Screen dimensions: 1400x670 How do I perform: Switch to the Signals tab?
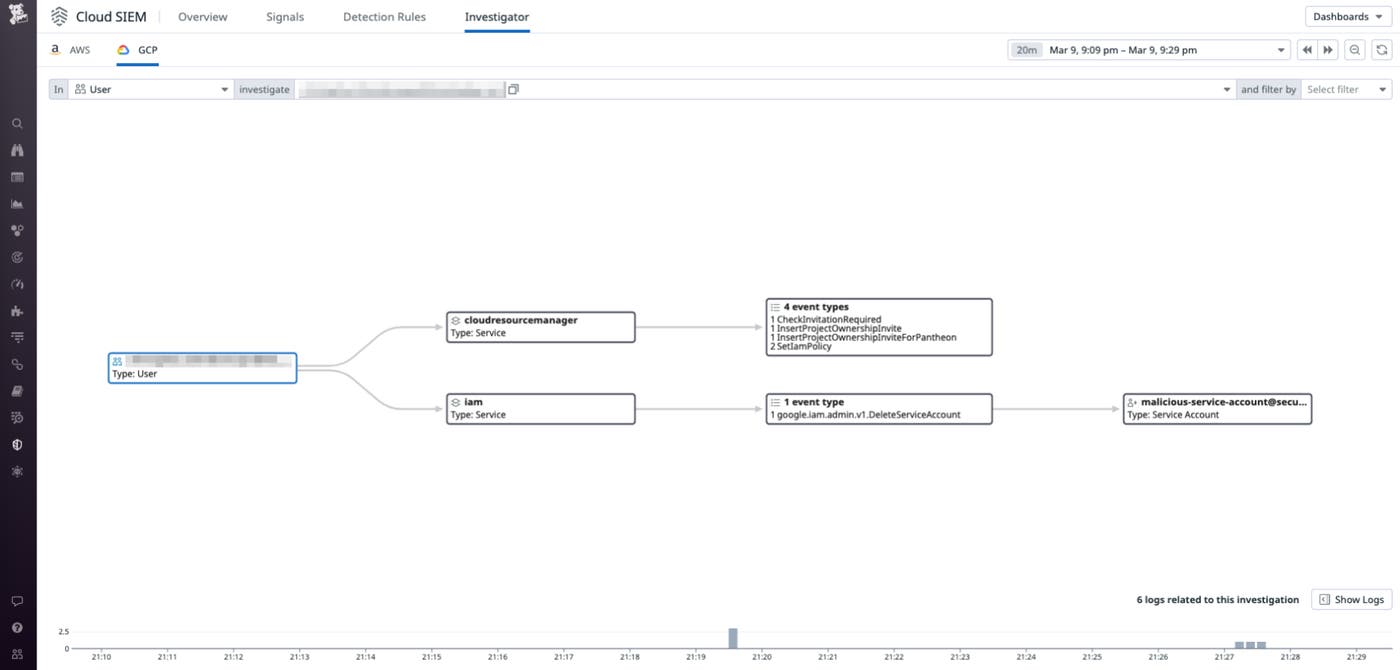click(285, 17)
